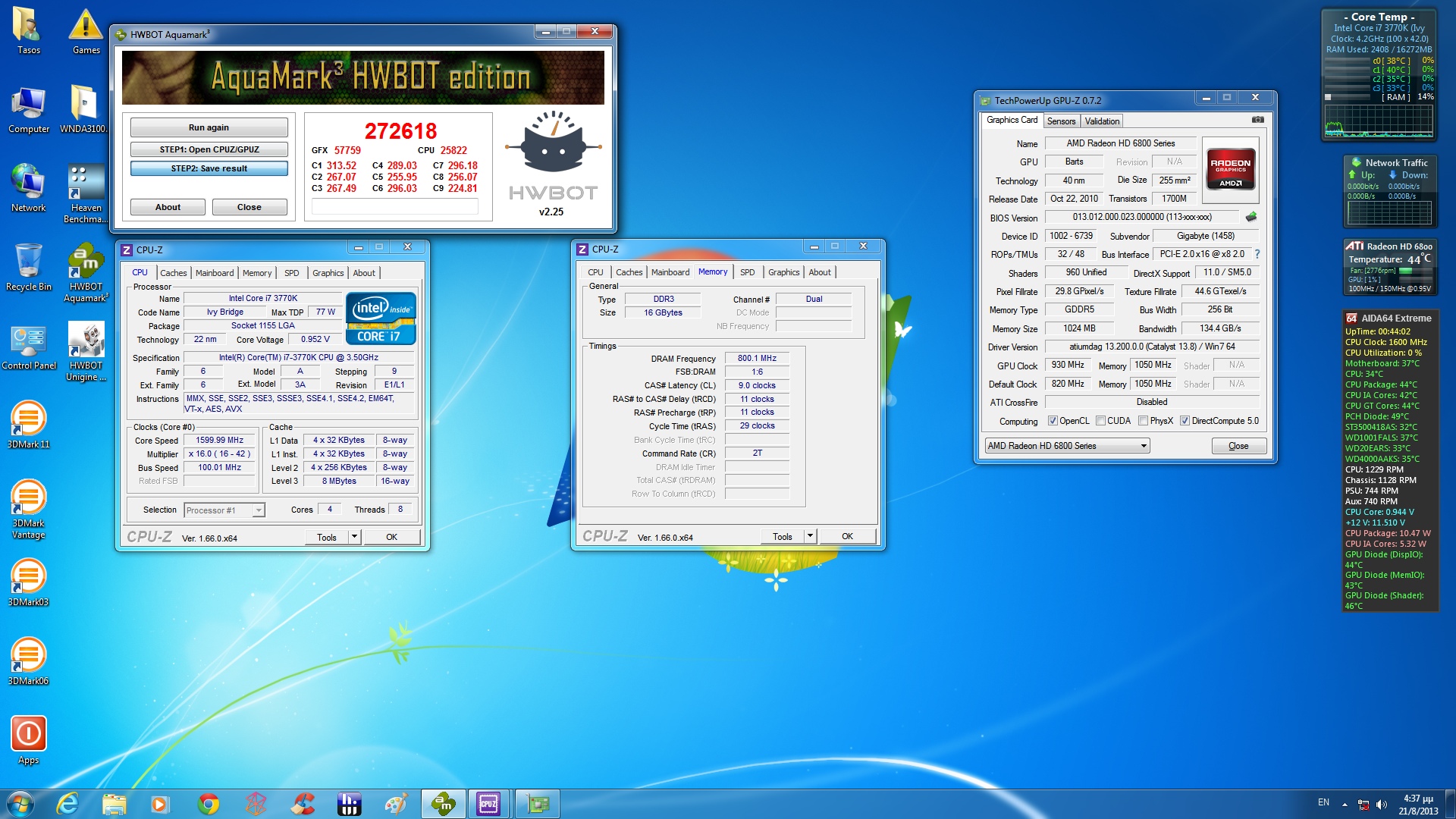Show hidden system tray icons

click(x=1345, y=804)
